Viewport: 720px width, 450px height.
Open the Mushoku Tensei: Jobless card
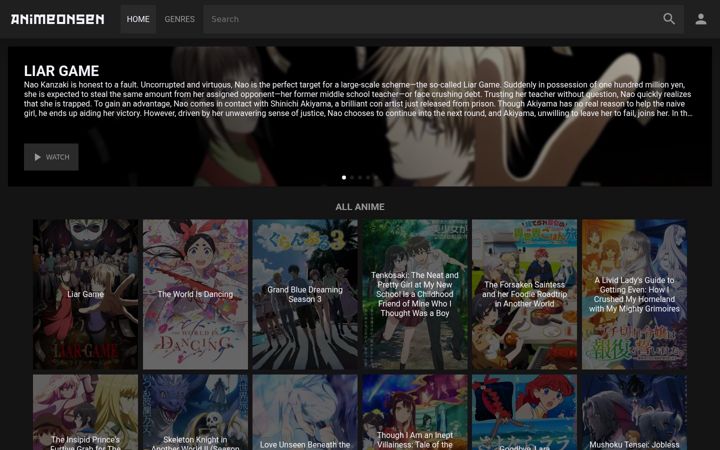pyautogui.click(x=635, y=412)
